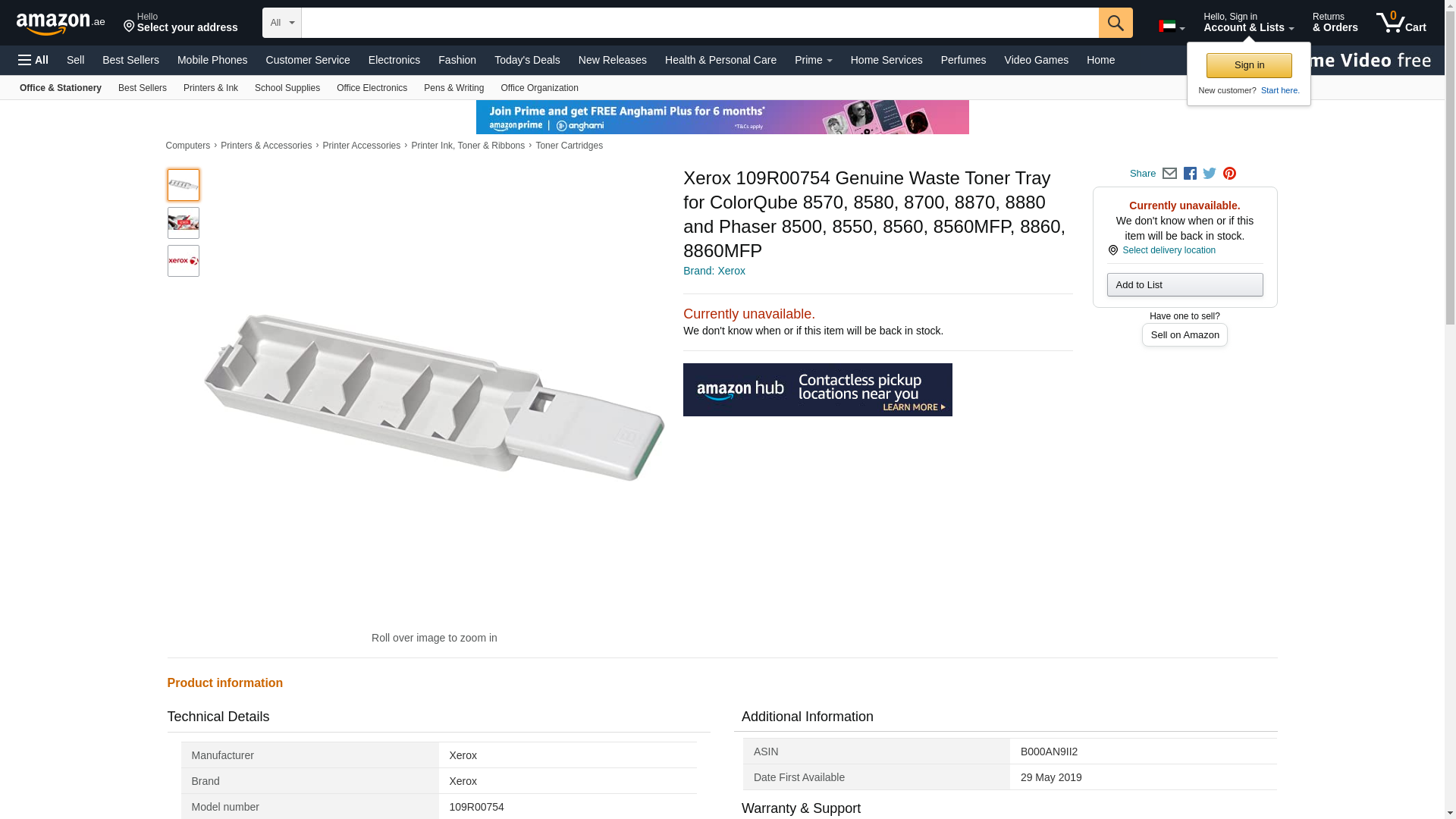Go to the Amazon.ae logo home
The height and width of the screenshot is (819, 1456).
(60, 23)
